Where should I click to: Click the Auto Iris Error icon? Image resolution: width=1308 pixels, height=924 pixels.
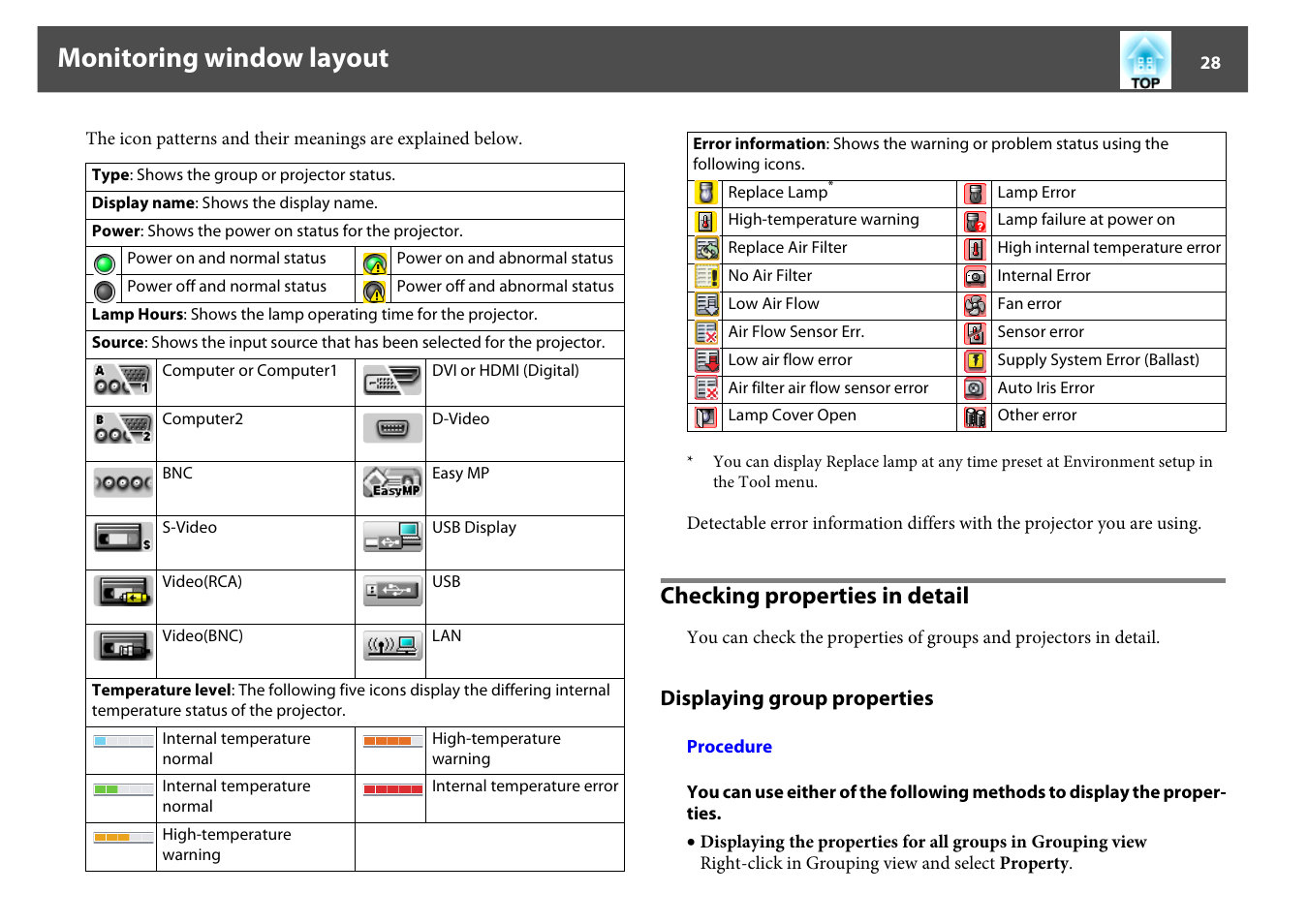pyautogui.click(x=976, y=389)
